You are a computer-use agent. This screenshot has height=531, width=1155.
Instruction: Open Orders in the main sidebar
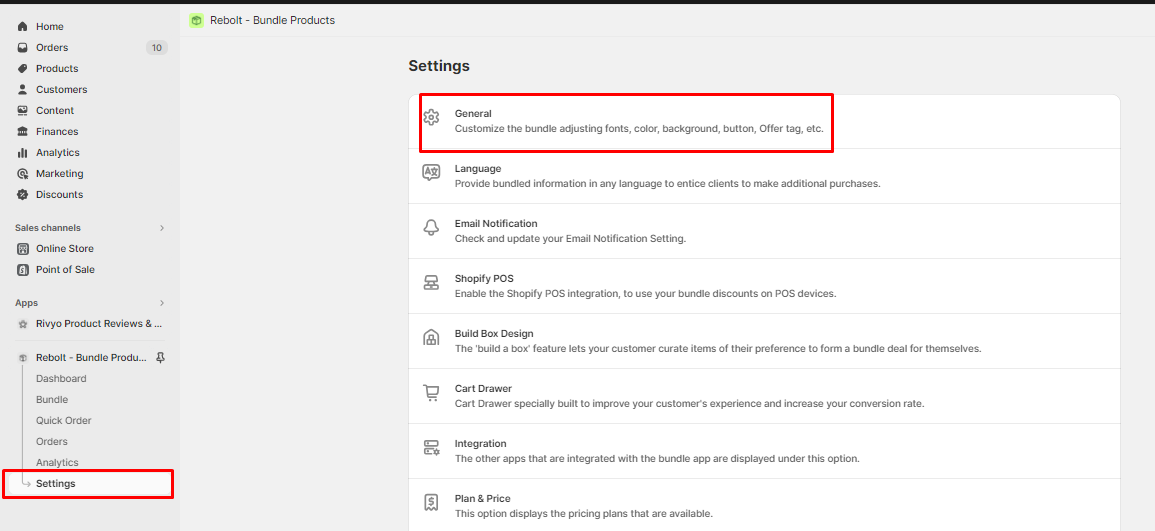52,48
